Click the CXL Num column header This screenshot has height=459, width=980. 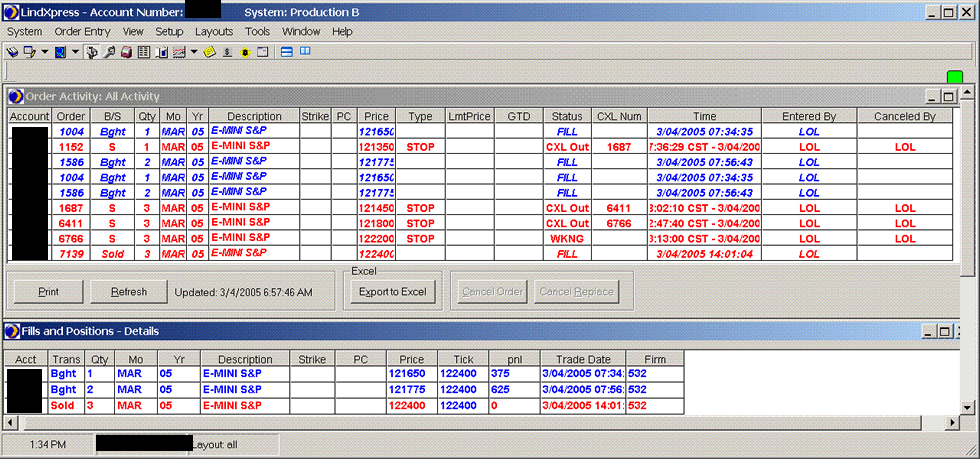(x=619, y=116)
